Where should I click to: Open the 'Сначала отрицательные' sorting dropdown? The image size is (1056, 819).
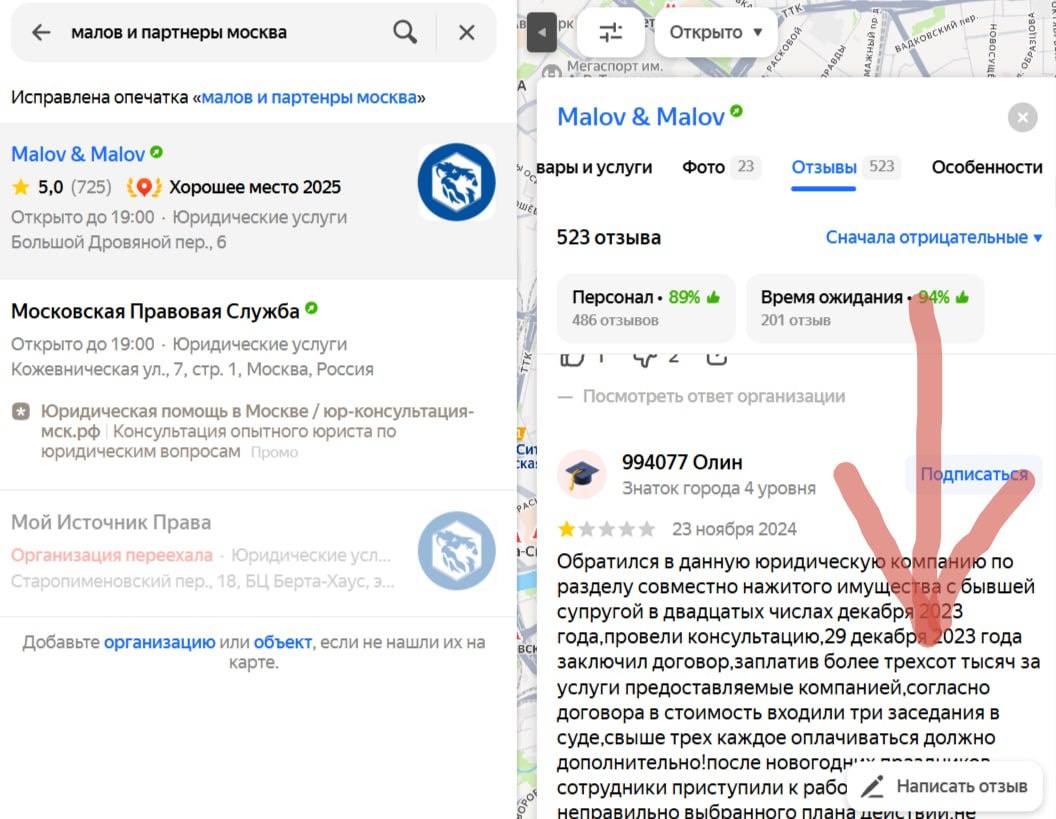934,237
